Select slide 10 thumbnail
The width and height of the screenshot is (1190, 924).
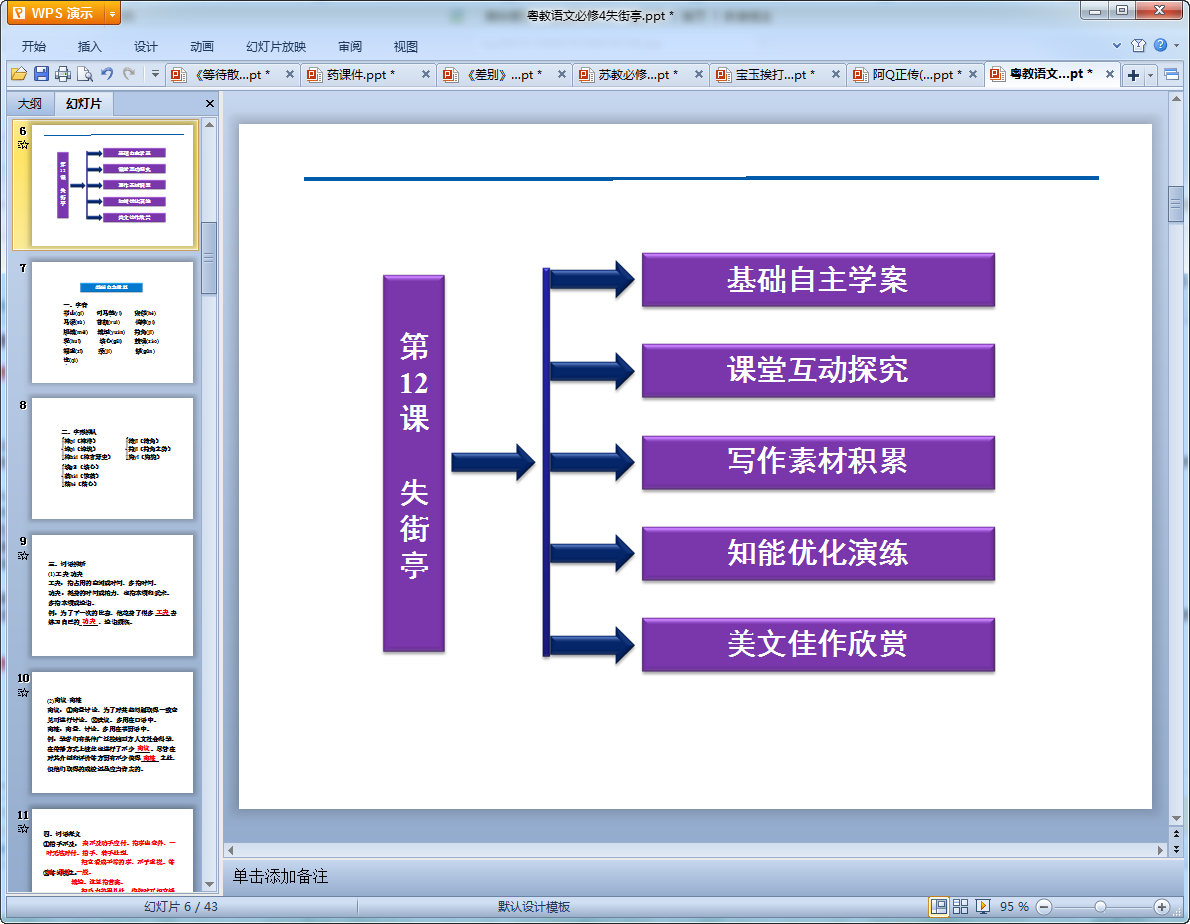point(112,732)
